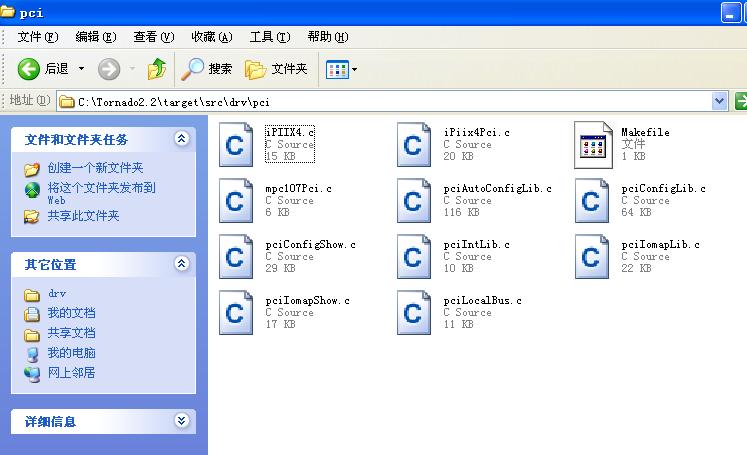Open the Back history dropdown arrow

click(81, 69)
